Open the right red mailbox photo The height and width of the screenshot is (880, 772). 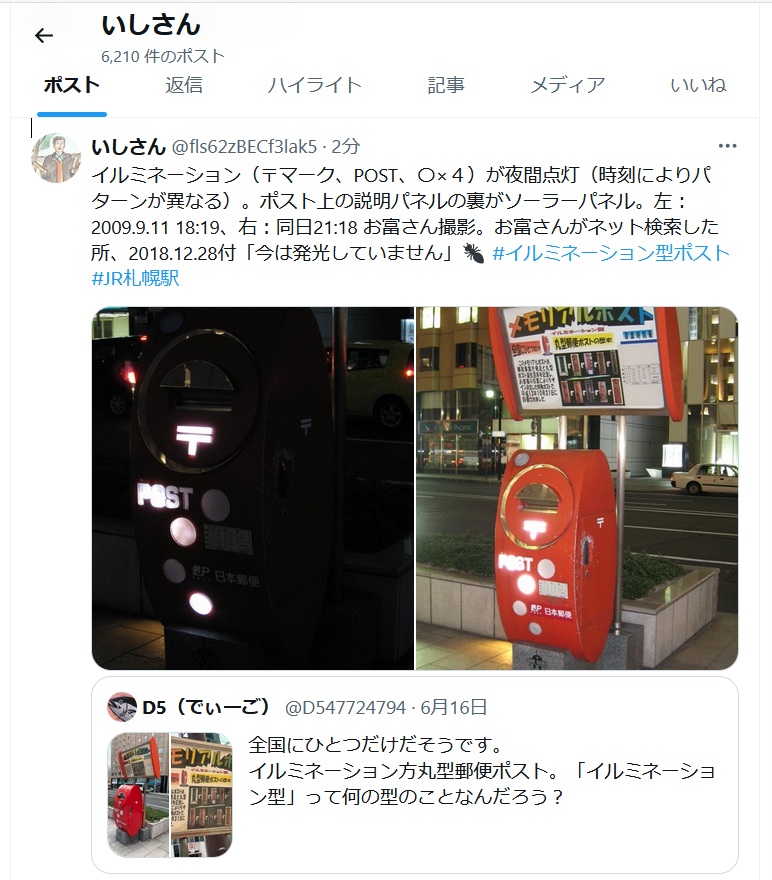(577, 488)
